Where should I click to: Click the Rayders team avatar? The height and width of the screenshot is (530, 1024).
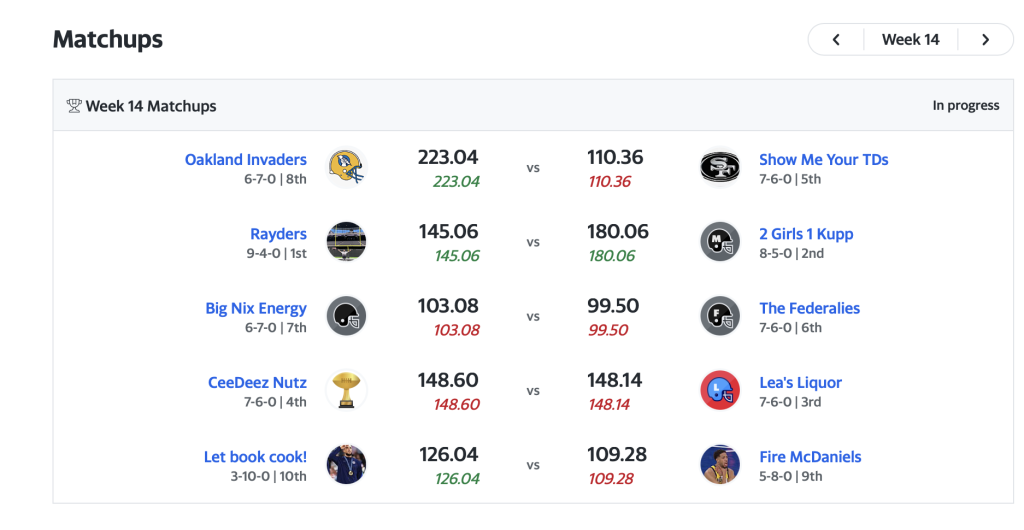point(346,241)
